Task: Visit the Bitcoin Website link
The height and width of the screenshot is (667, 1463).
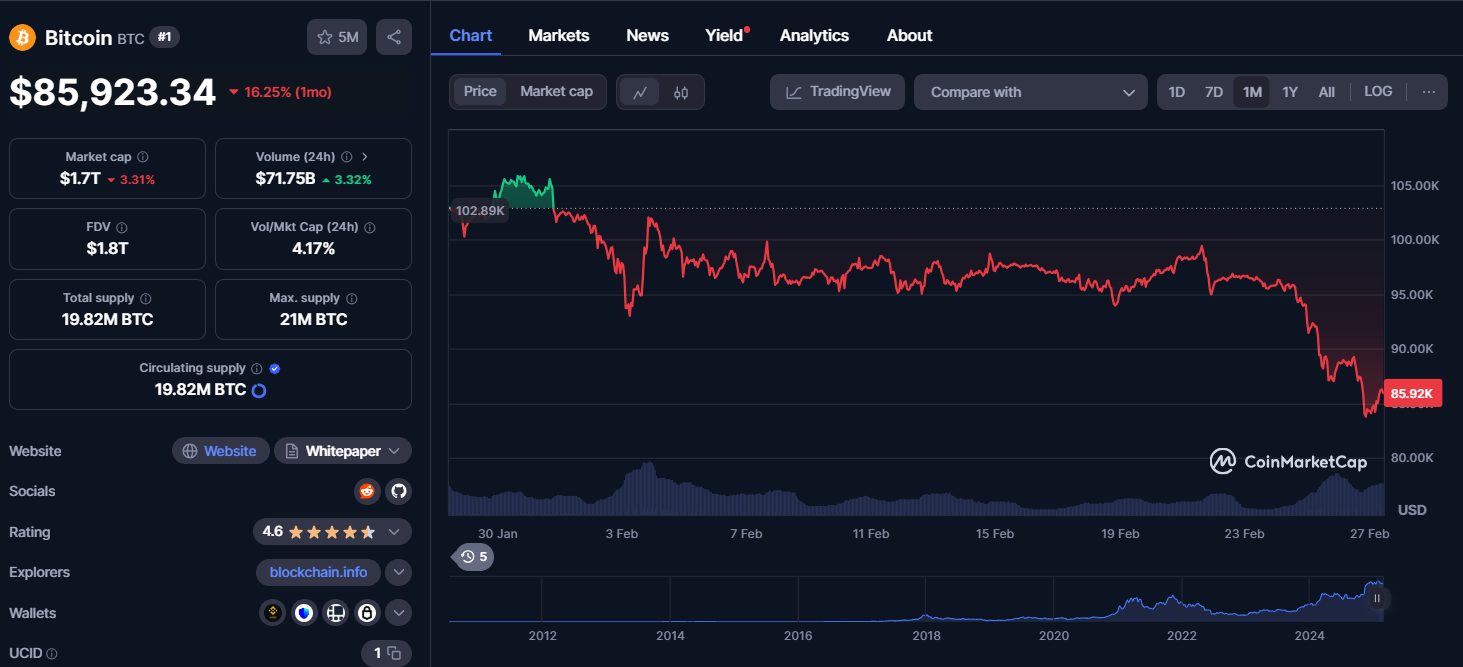Action: (221, 451)
